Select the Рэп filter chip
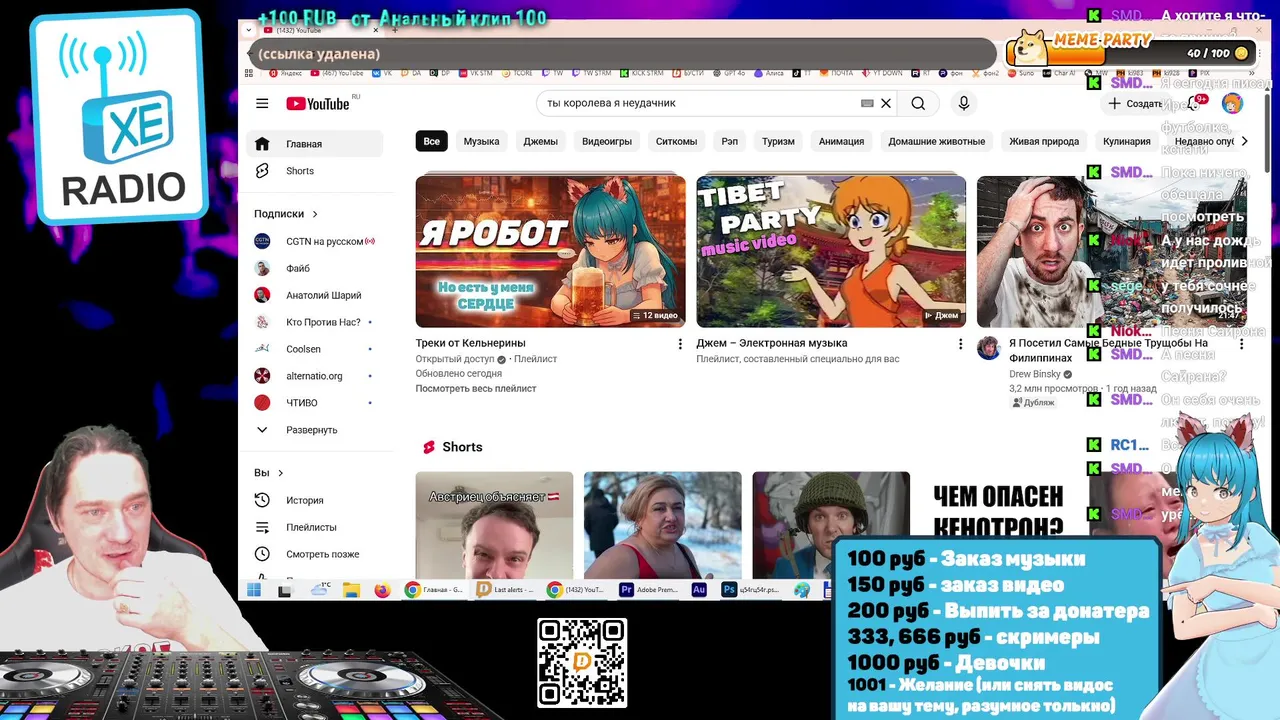1280x720 pixels. 730,141
